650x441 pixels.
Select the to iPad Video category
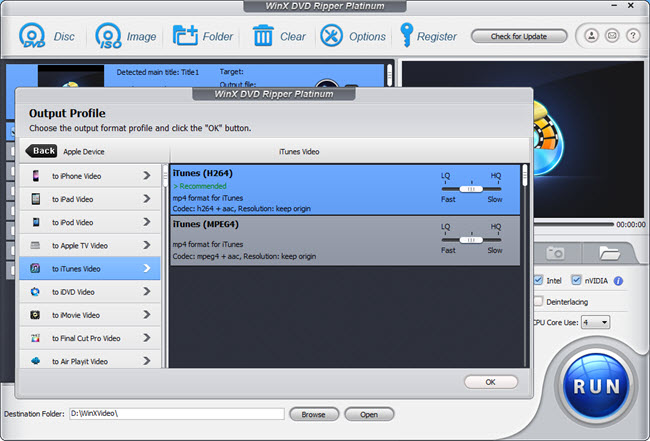tap(90, 199)
